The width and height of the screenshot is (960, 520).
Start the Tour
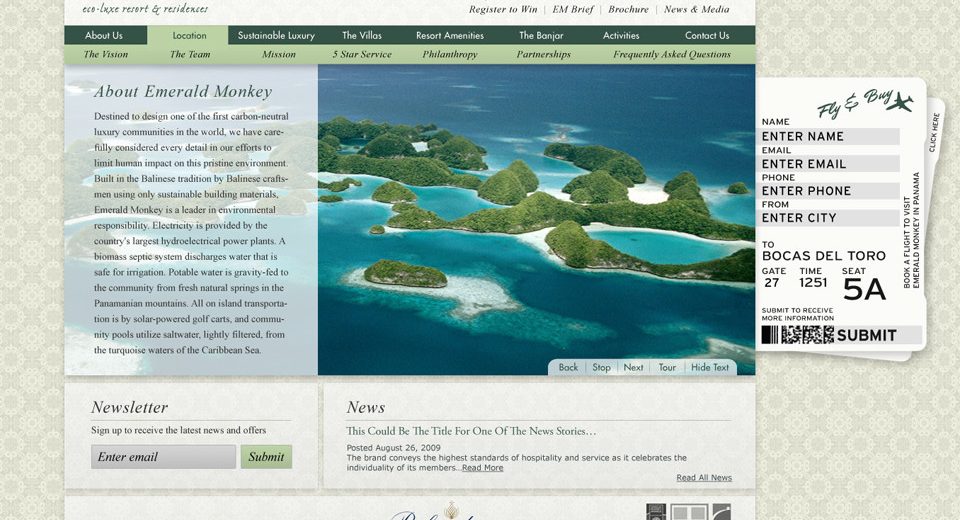[x=667, y=367]
